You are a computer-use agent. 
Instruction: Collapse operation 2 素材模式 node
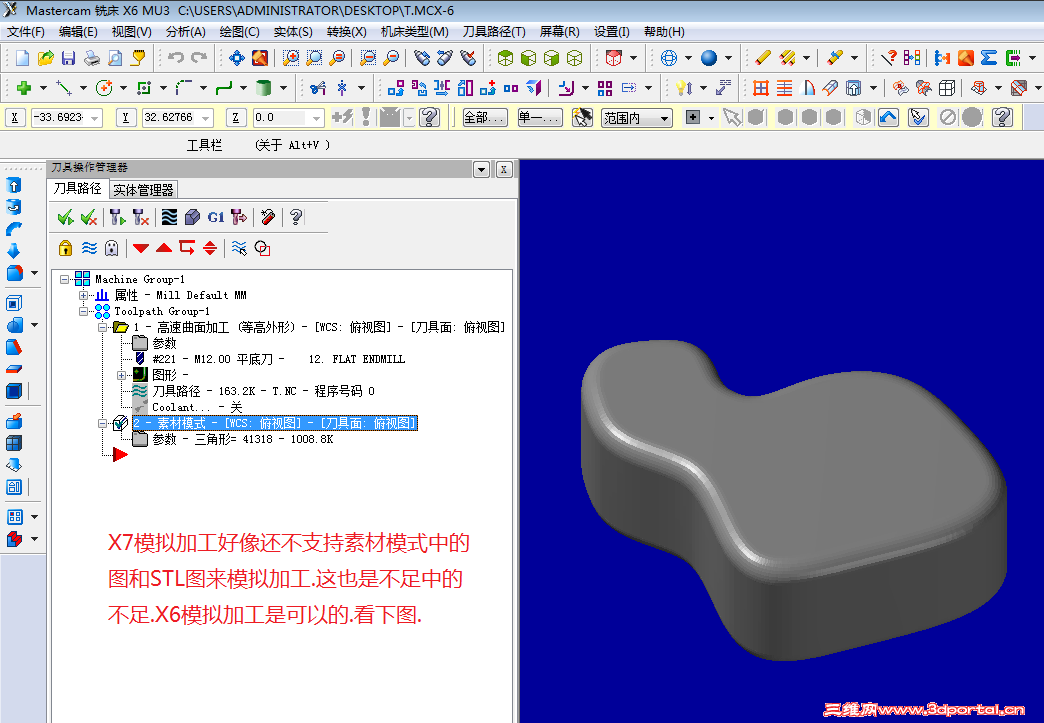pos(102,423)
